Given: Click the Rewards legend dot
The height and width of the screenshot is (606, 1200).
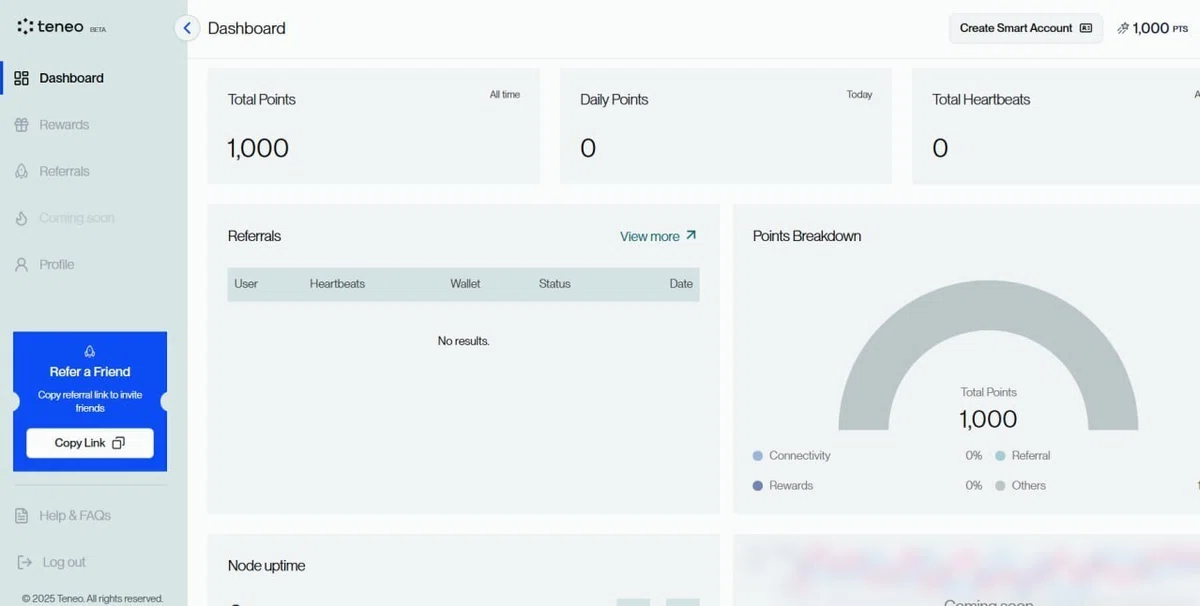Looking at the screenshot, I should click(x=758, y=486).
